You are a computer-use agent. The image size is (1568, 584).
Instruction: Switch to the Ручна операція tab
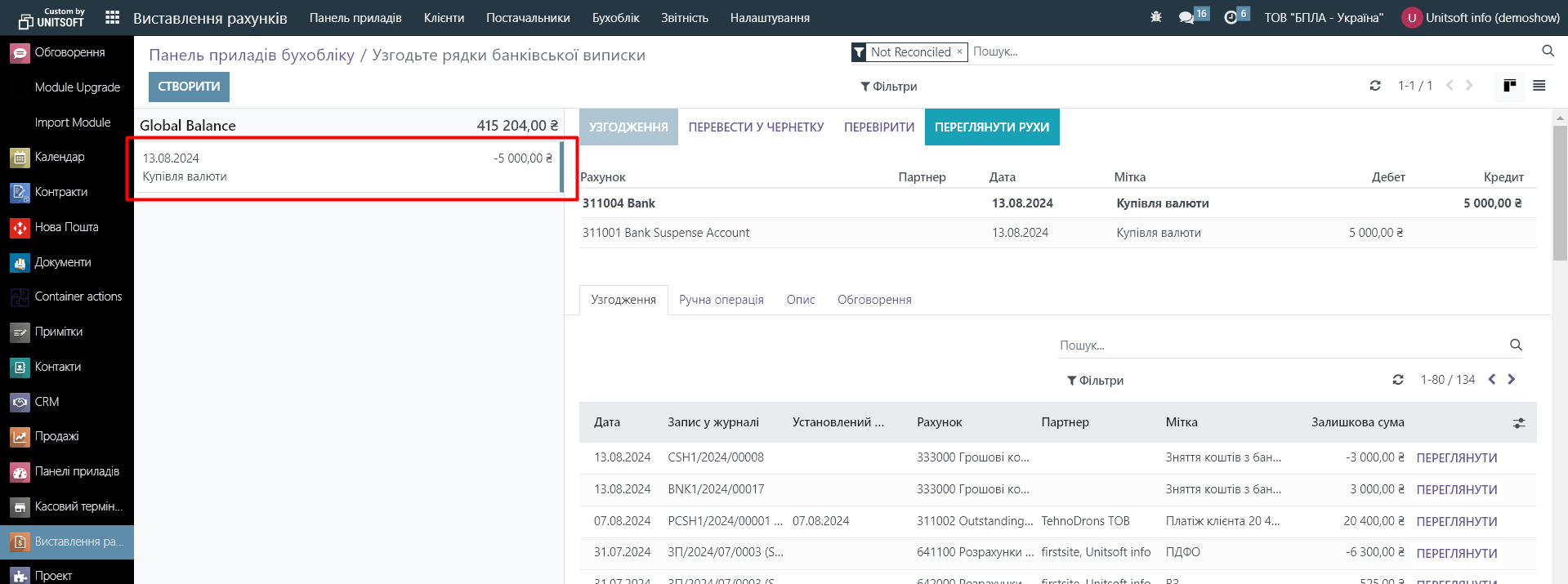click(721, 300)
